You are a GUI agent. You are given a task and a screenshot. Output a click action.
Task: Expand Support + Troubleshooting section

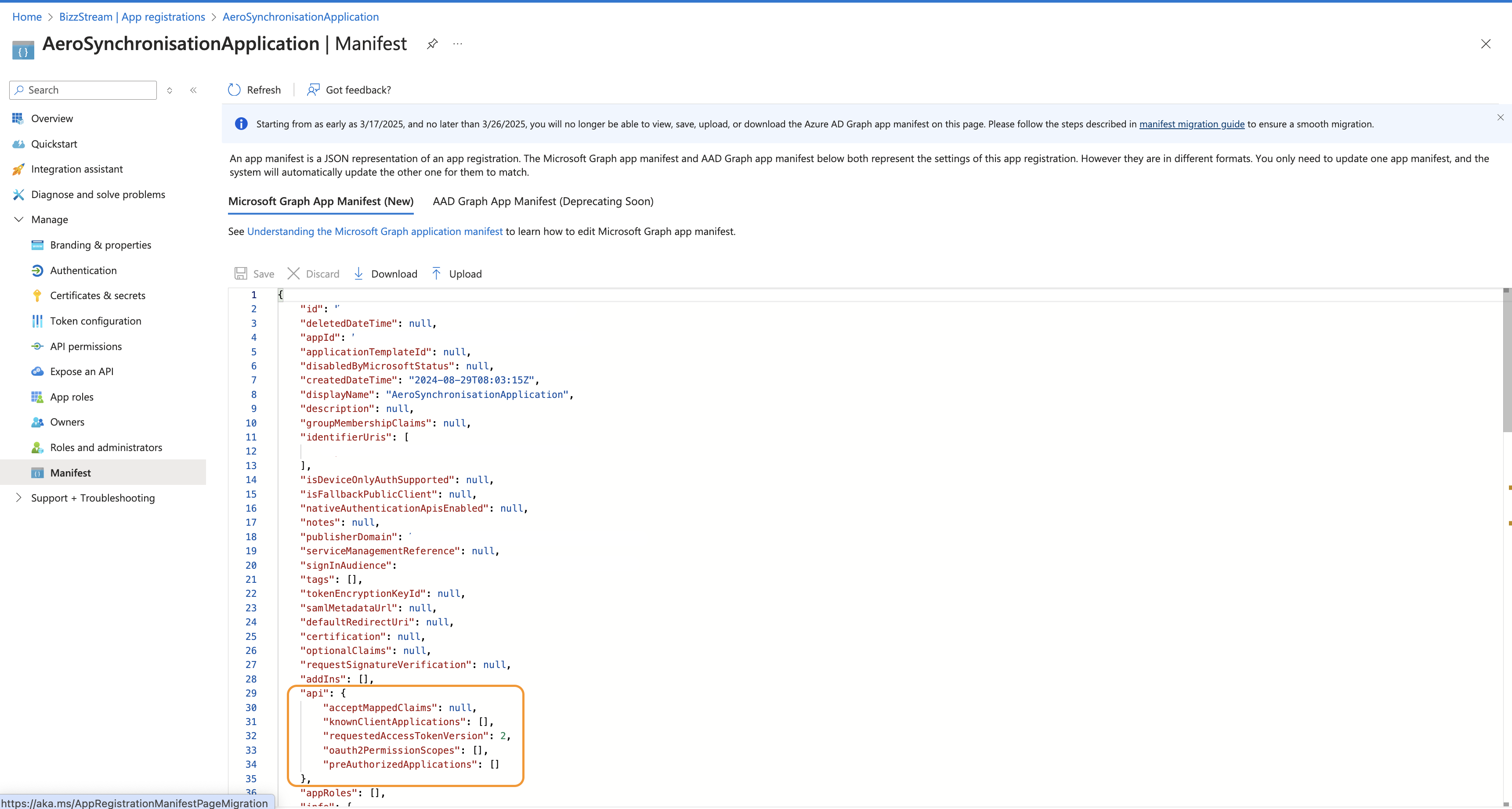(19, 498)
